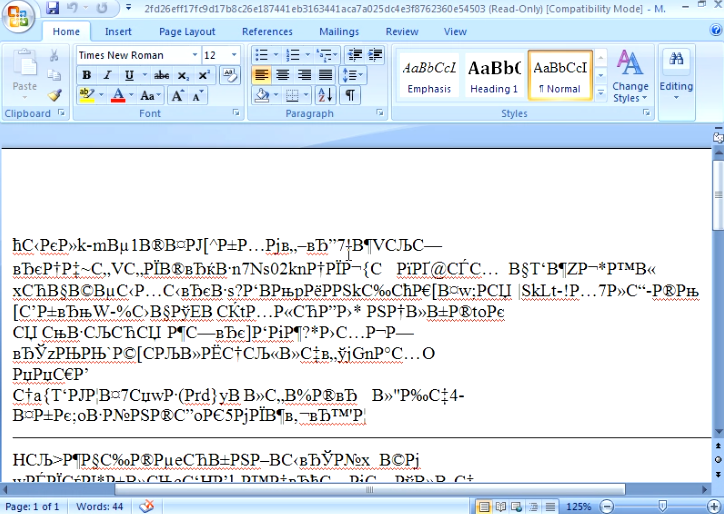This screenshot has height=514, width=724.
Task: Toggle the Align Text Left button
Action: [261, 76]
